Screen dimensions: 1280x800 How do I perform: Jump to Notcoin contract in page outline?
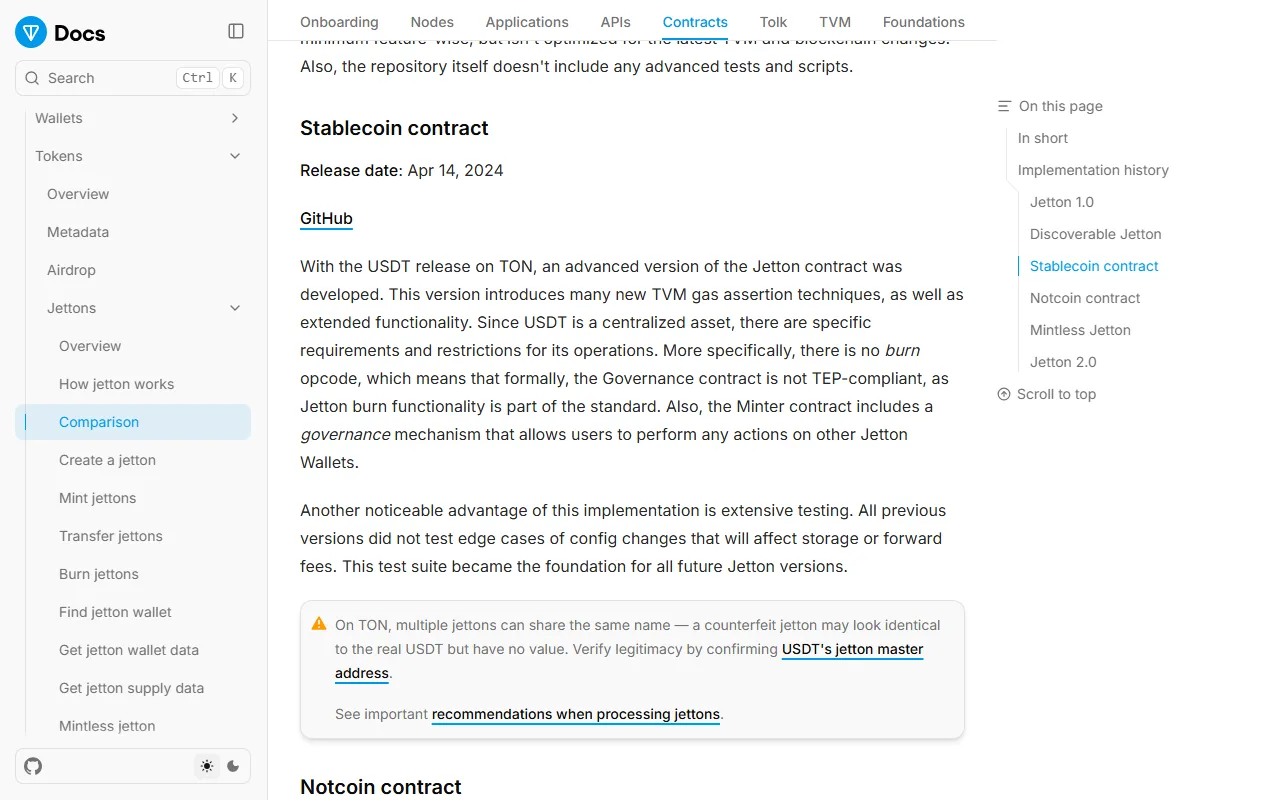coord(1085,298)
